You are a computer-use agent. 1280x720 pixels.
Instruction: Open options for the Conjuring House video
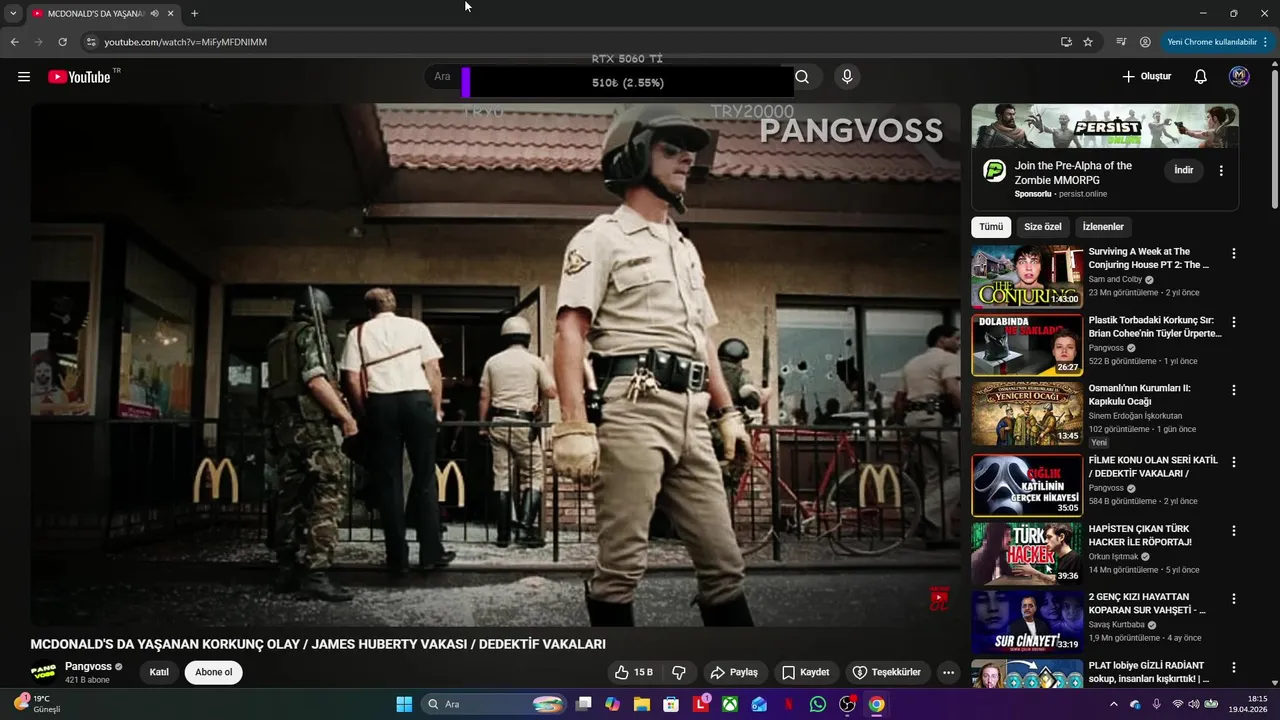tap(1233, 254)
